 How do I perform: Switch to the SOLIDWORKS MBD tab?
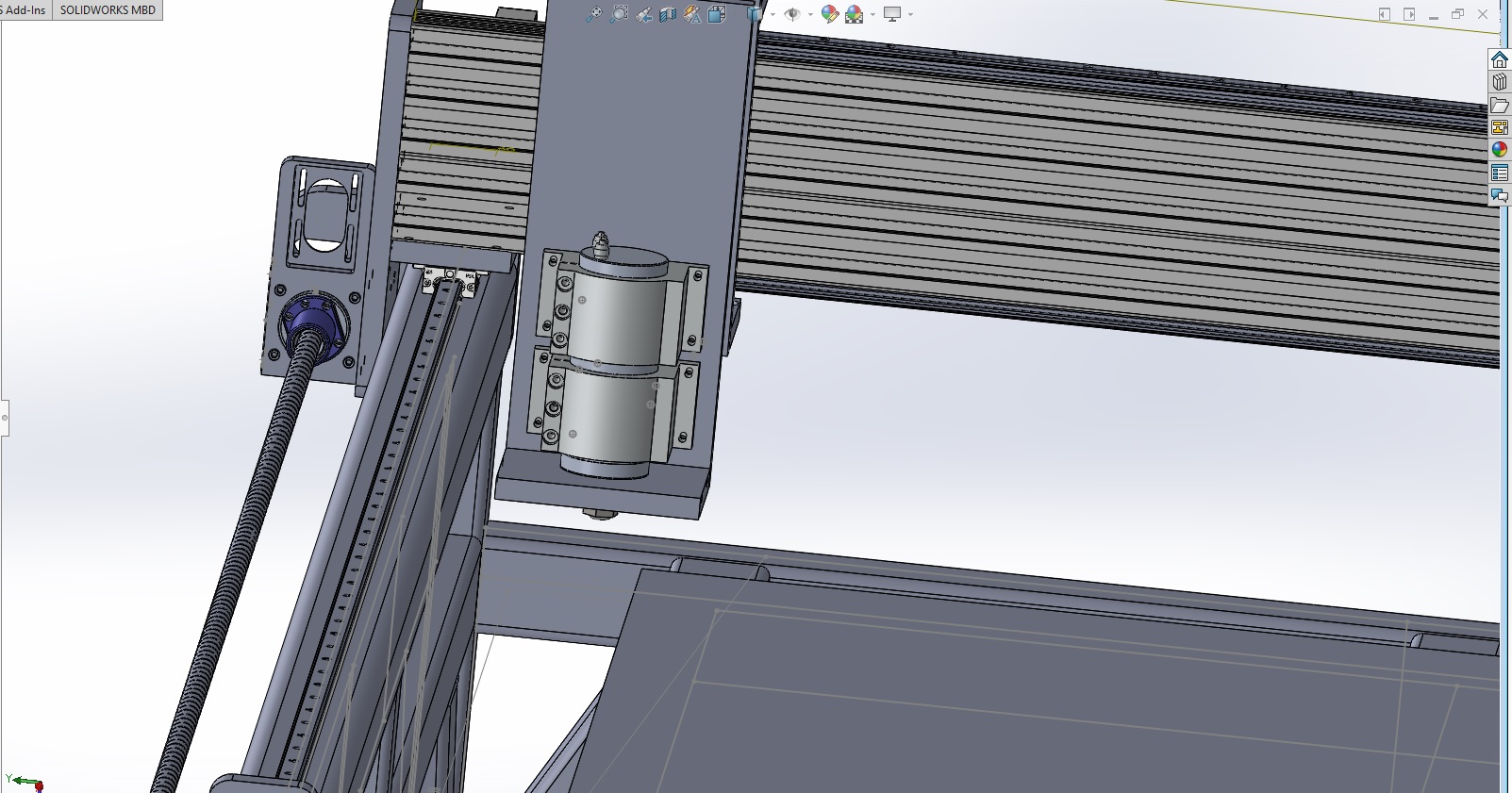tap(108, 9)
